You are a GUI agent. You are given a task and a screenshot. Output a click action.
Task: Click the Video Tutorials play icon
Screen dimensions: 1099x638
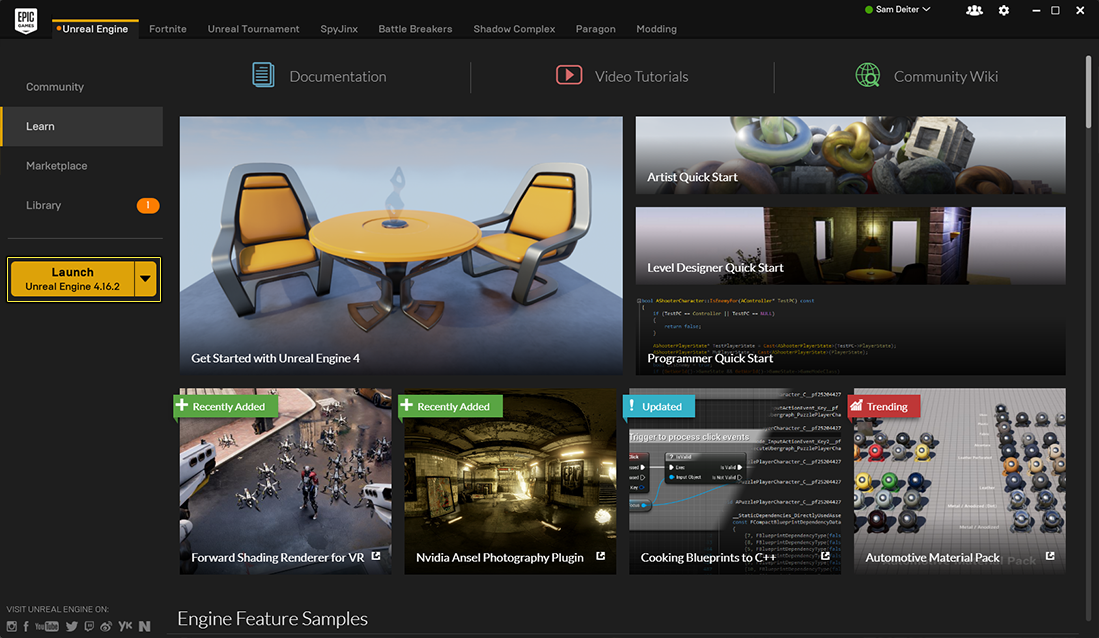569,75
